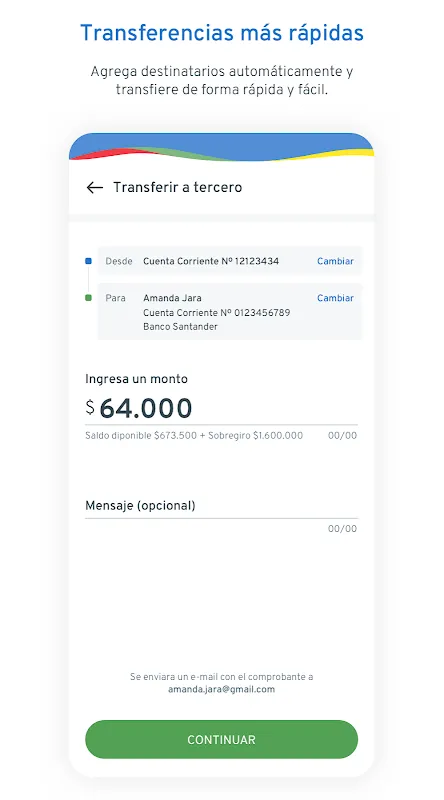Click the Saldo disponible balance text
The image size is (444, 800).
tap(194, 436)
